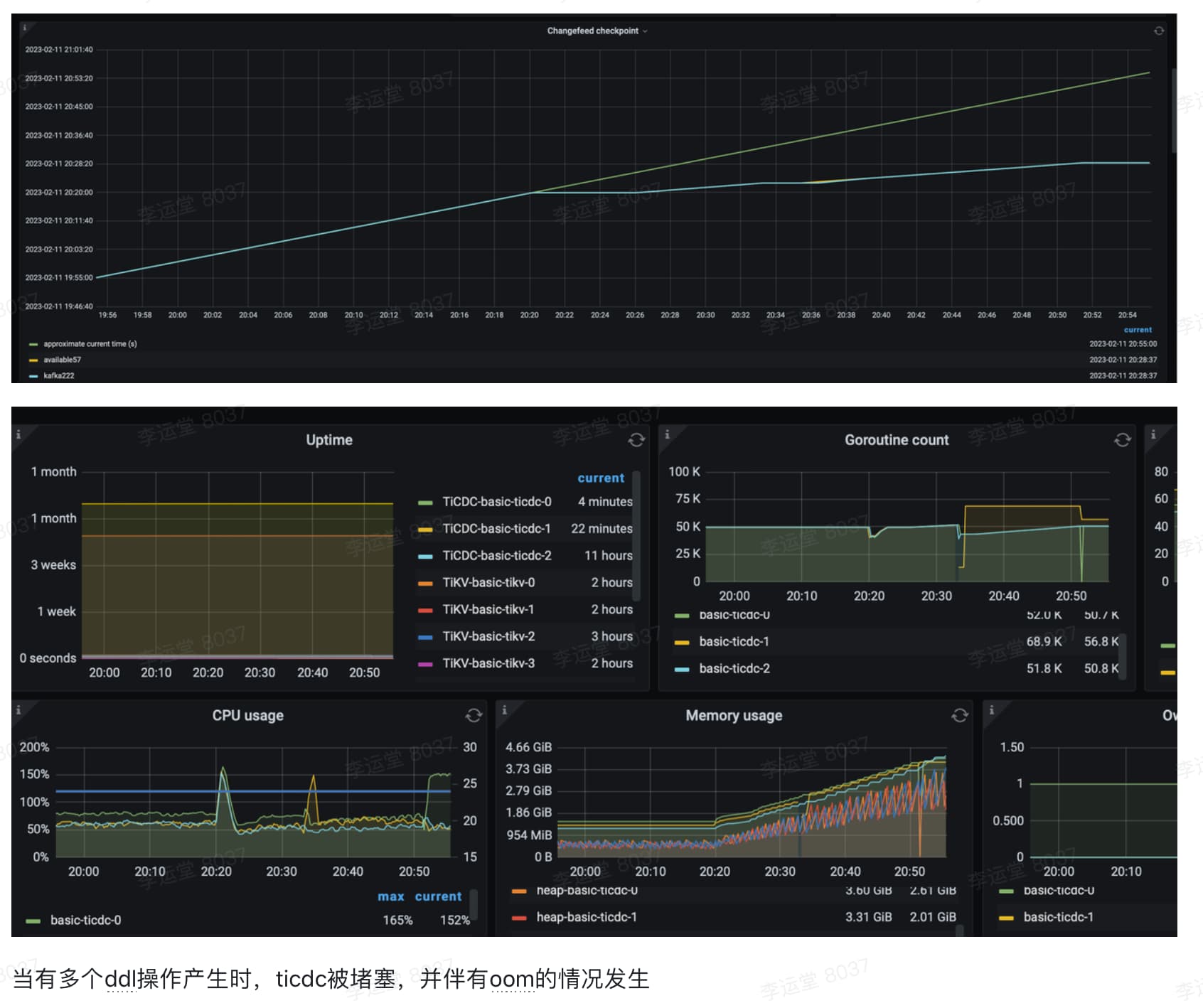The image size is (1203, 1008).
Task: Toggle kafka222 series in checkpoint legend
Action: point(58,375)
